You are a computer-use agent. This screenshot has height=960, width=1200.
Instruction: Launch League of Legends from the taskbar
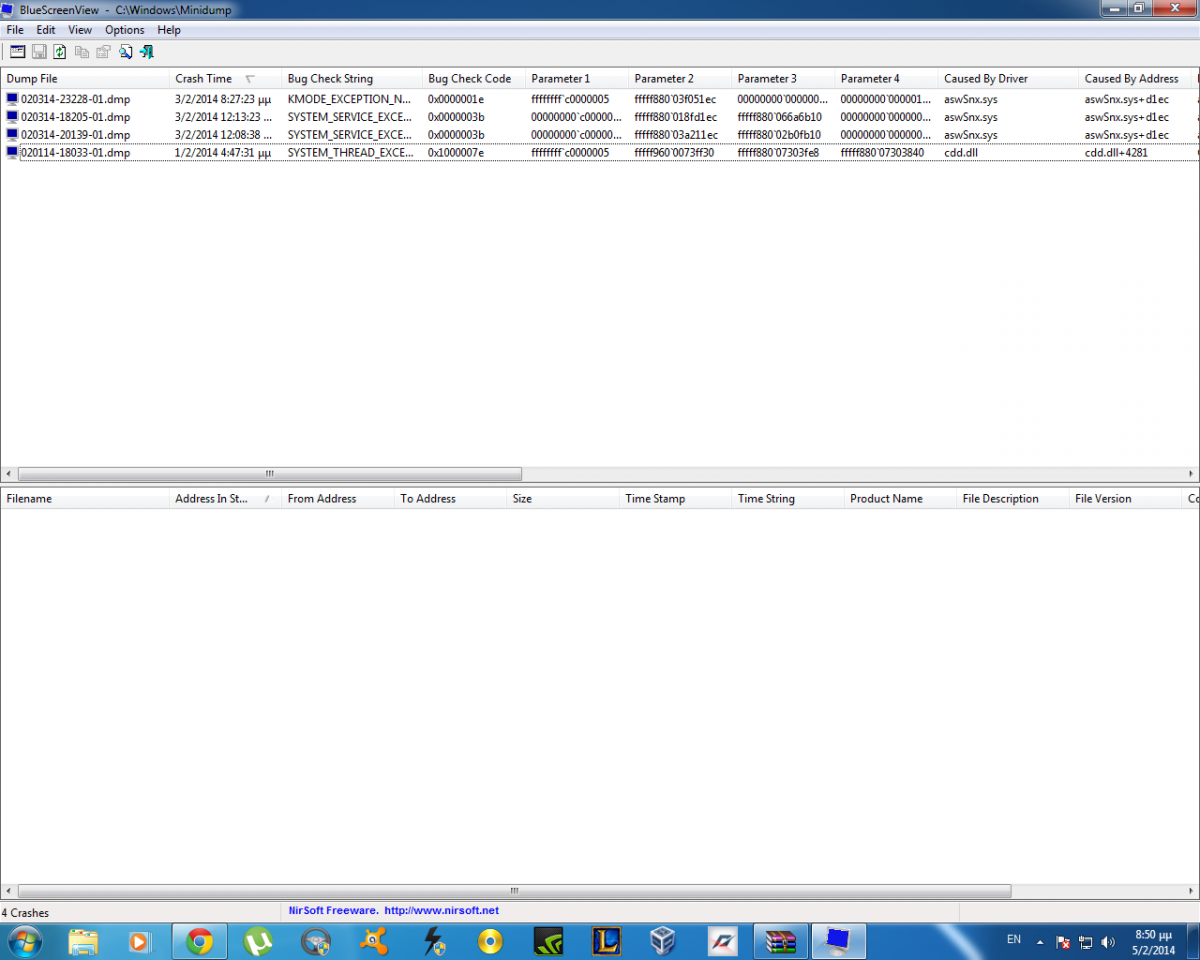[x=606, y=941]
